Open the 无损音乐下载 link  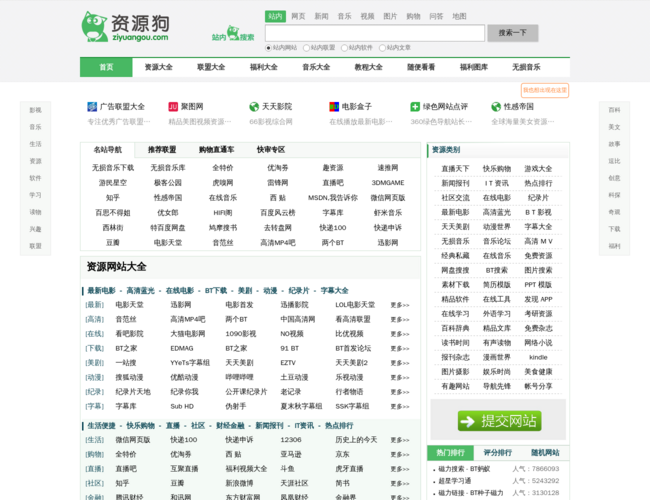113,168
